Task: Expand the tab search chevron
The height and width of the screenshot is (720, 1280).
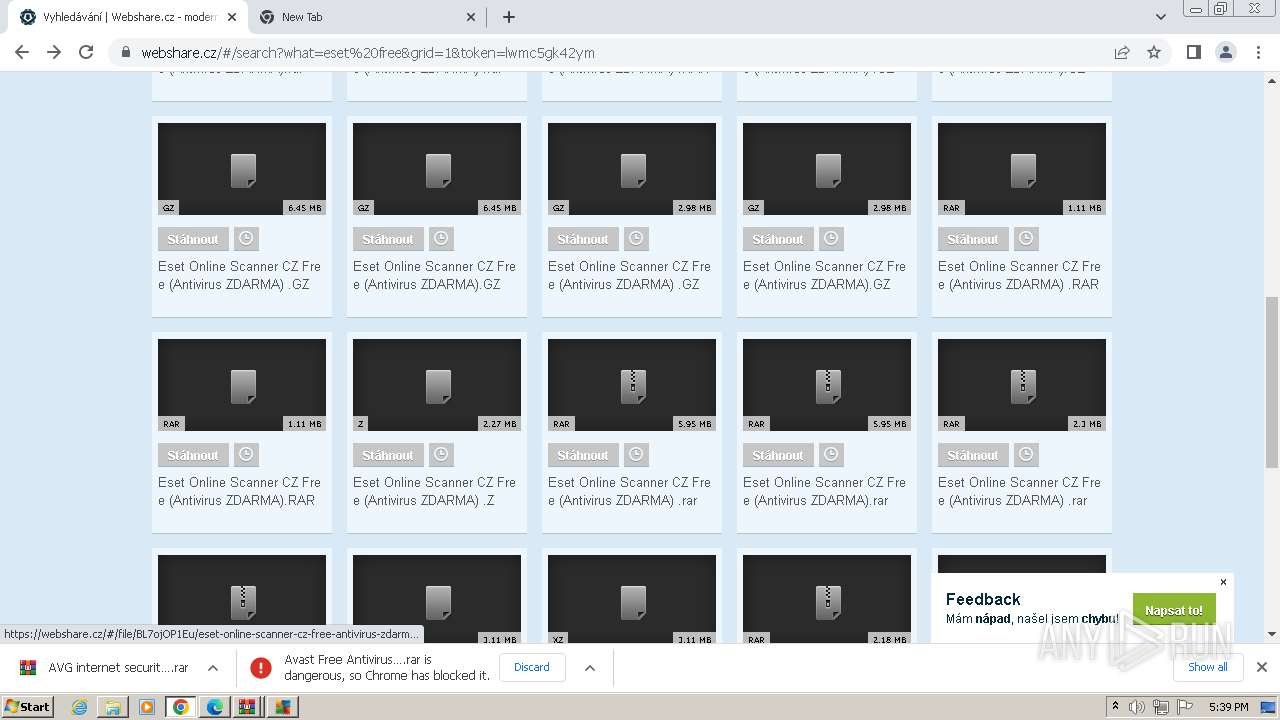Action: click(x=1160, y=17)
